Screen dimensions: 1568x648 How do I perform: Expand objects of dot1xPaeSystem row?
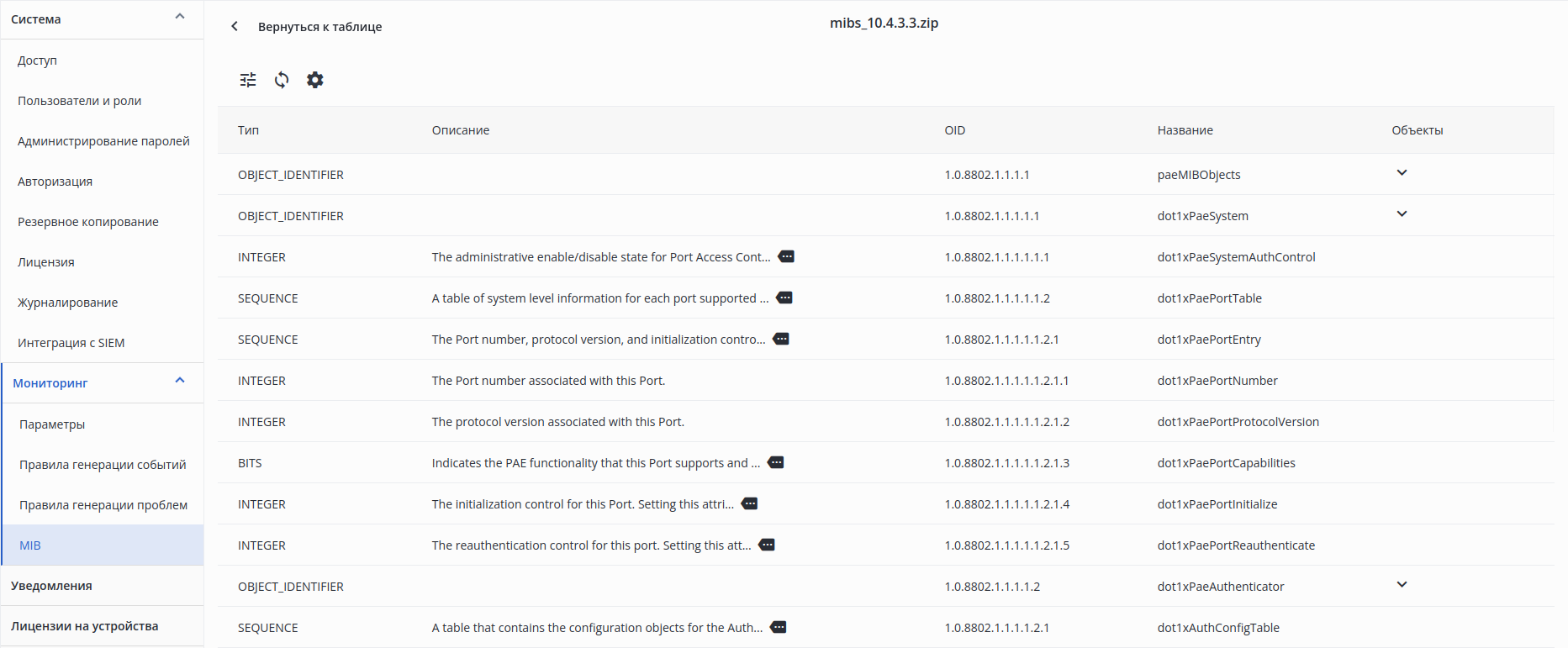coord(1402,214)
